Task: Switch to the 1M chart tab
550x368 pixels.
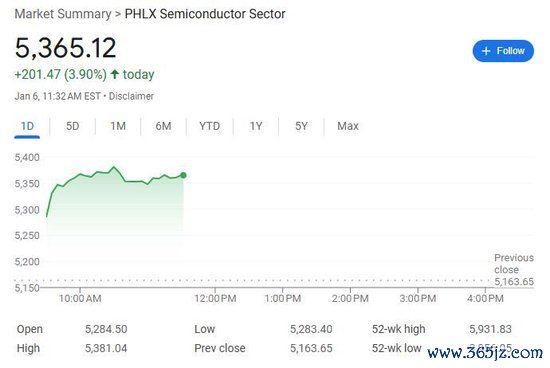Action: click(118, 126)
